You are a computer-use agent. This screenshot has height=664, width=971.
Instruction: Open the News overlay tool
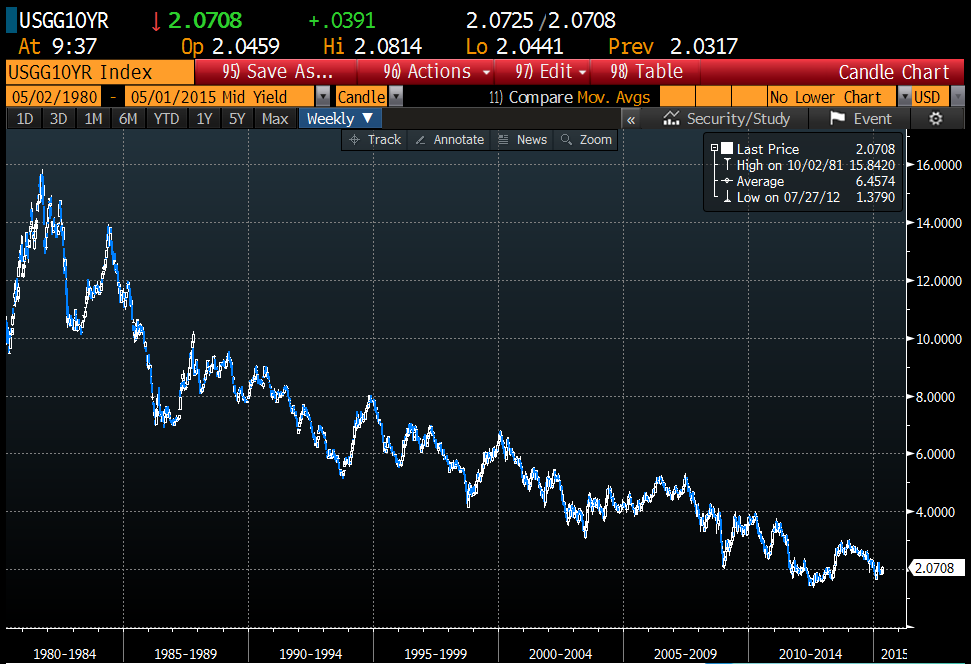(x=522, y=140)
